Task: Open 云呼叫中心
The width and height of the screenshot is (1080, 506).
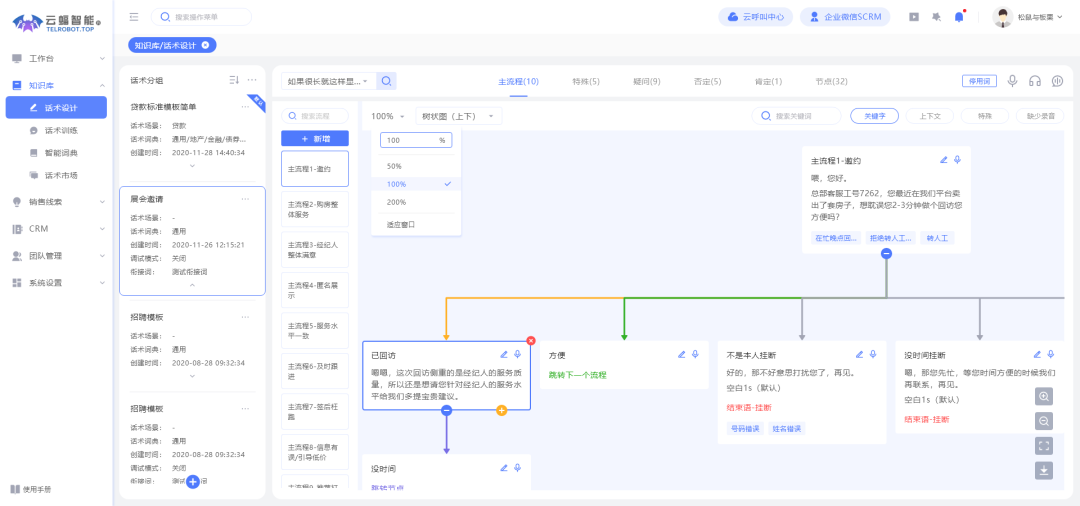Action: point(756,17)
